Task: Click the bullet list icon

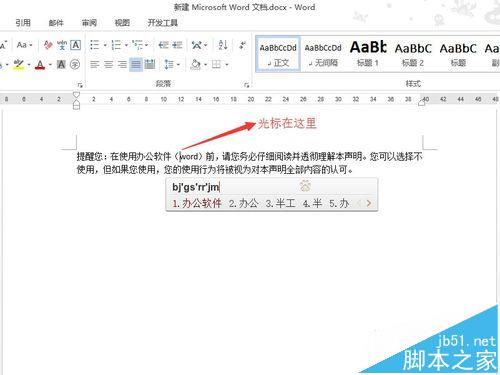Action: tap(95, 45)
